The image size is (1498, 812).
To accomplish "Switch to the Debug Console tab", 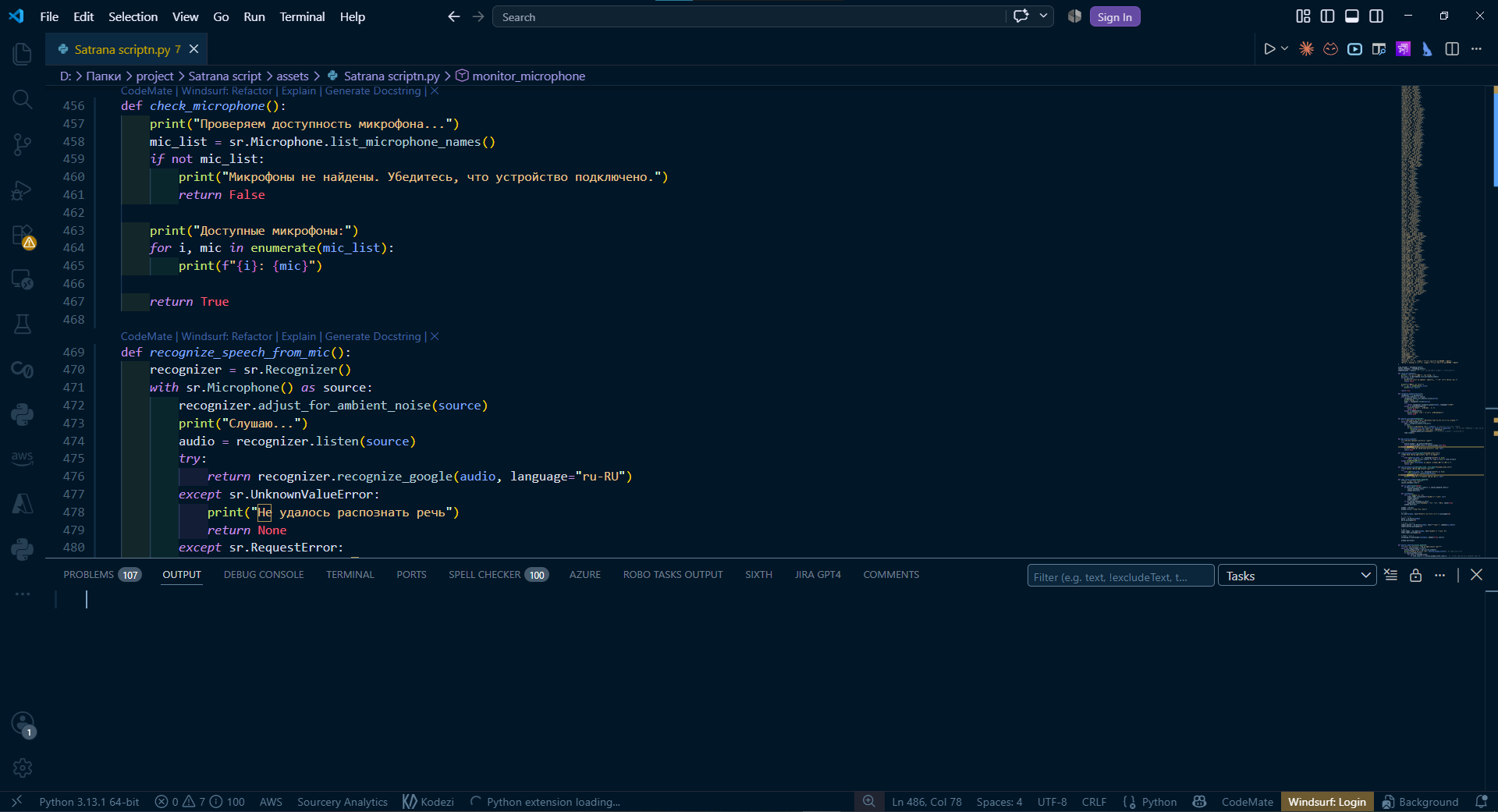I will [x=264, y=575].
